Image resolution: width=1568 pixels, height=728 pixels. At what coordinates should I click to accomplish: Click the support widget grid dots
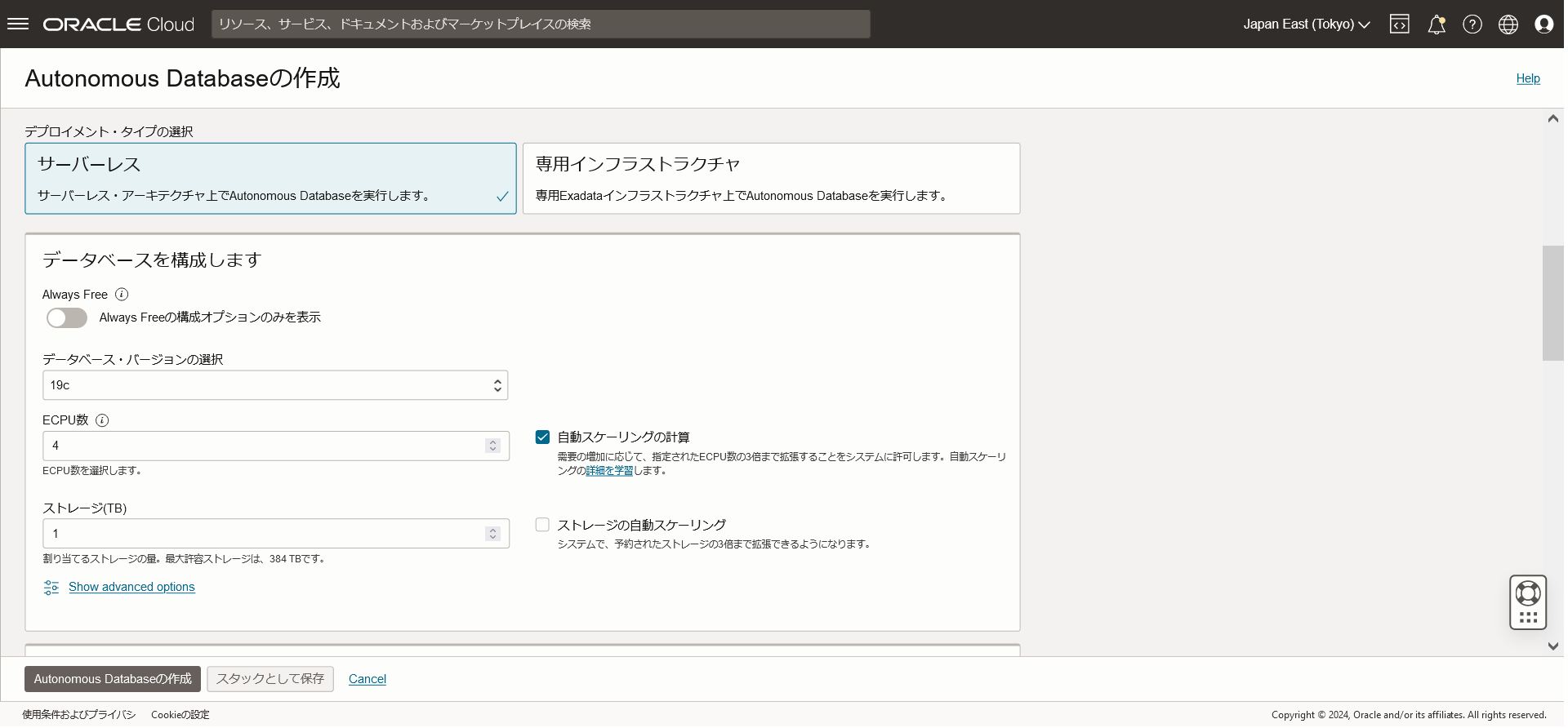(x=1528, y=618)
